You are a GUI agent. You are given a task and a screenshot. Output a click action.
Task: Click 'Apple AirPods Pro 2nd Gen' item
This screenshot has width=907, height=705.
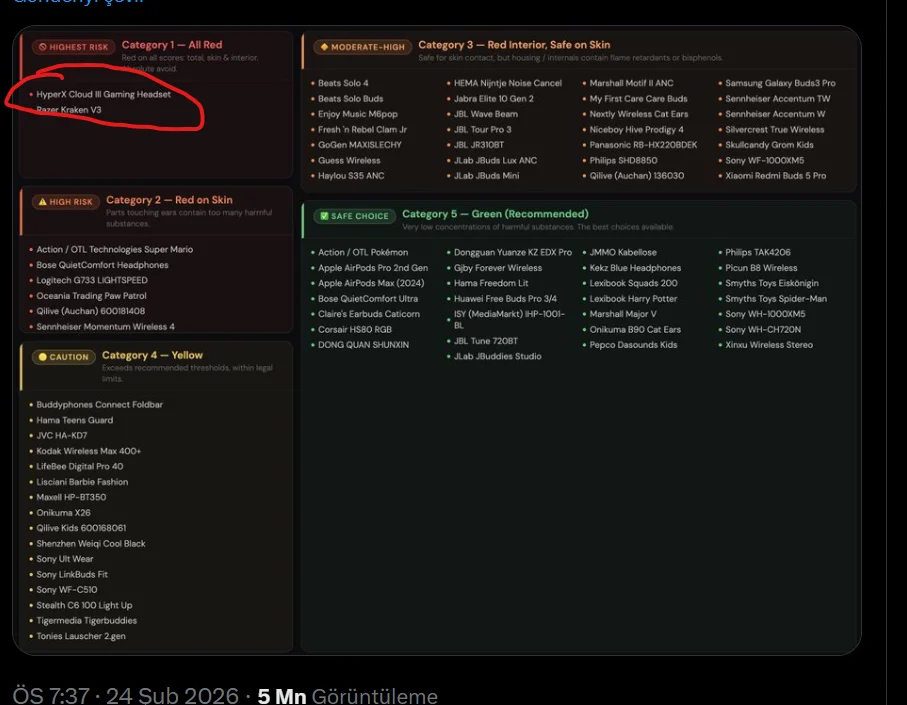point(373,268)
